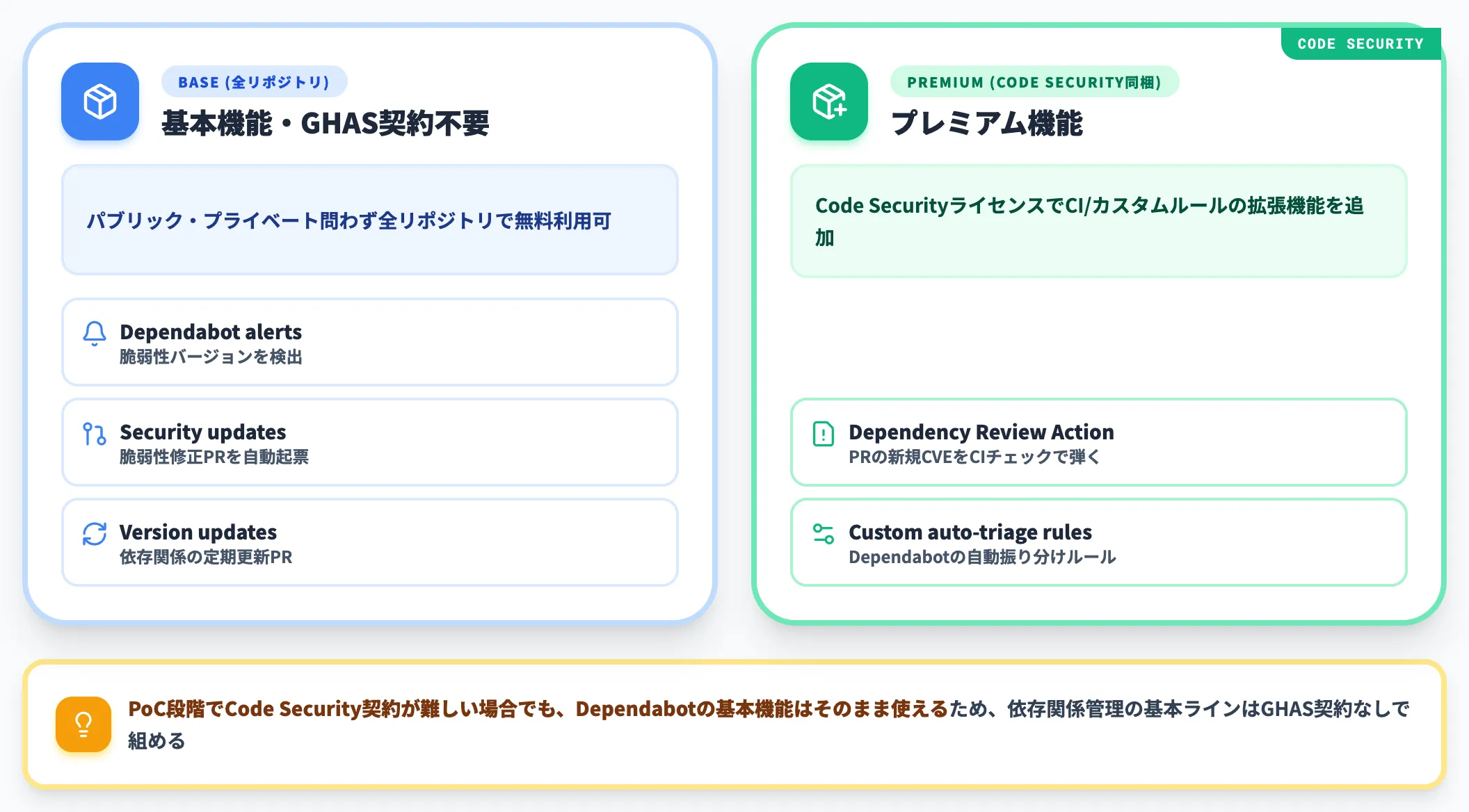Click the sliders icon beside Custom auto-triage rules
The width and height of the screenshot is (1469, 812).
[824, 534]
